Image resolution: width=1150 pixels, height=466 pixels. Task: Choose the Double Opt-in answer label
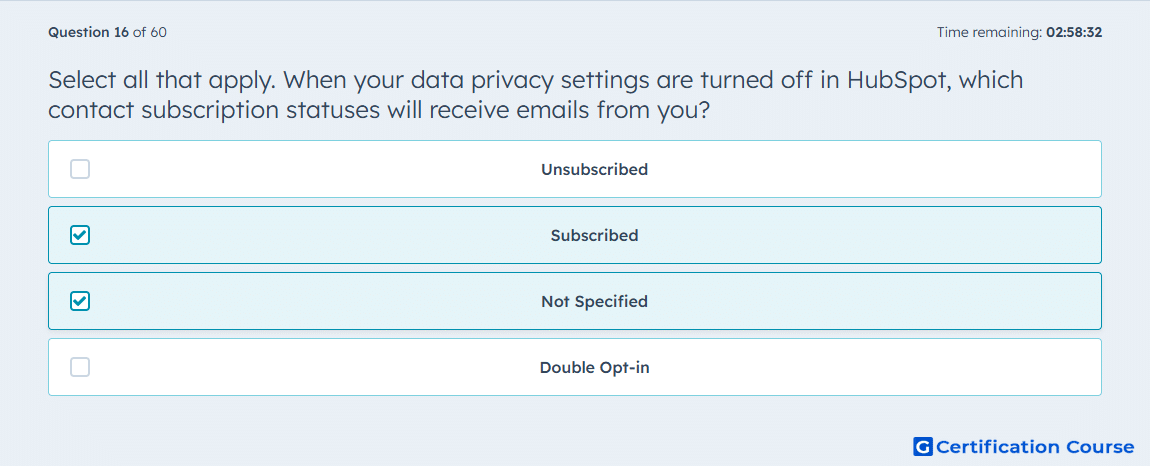point(594,368)
